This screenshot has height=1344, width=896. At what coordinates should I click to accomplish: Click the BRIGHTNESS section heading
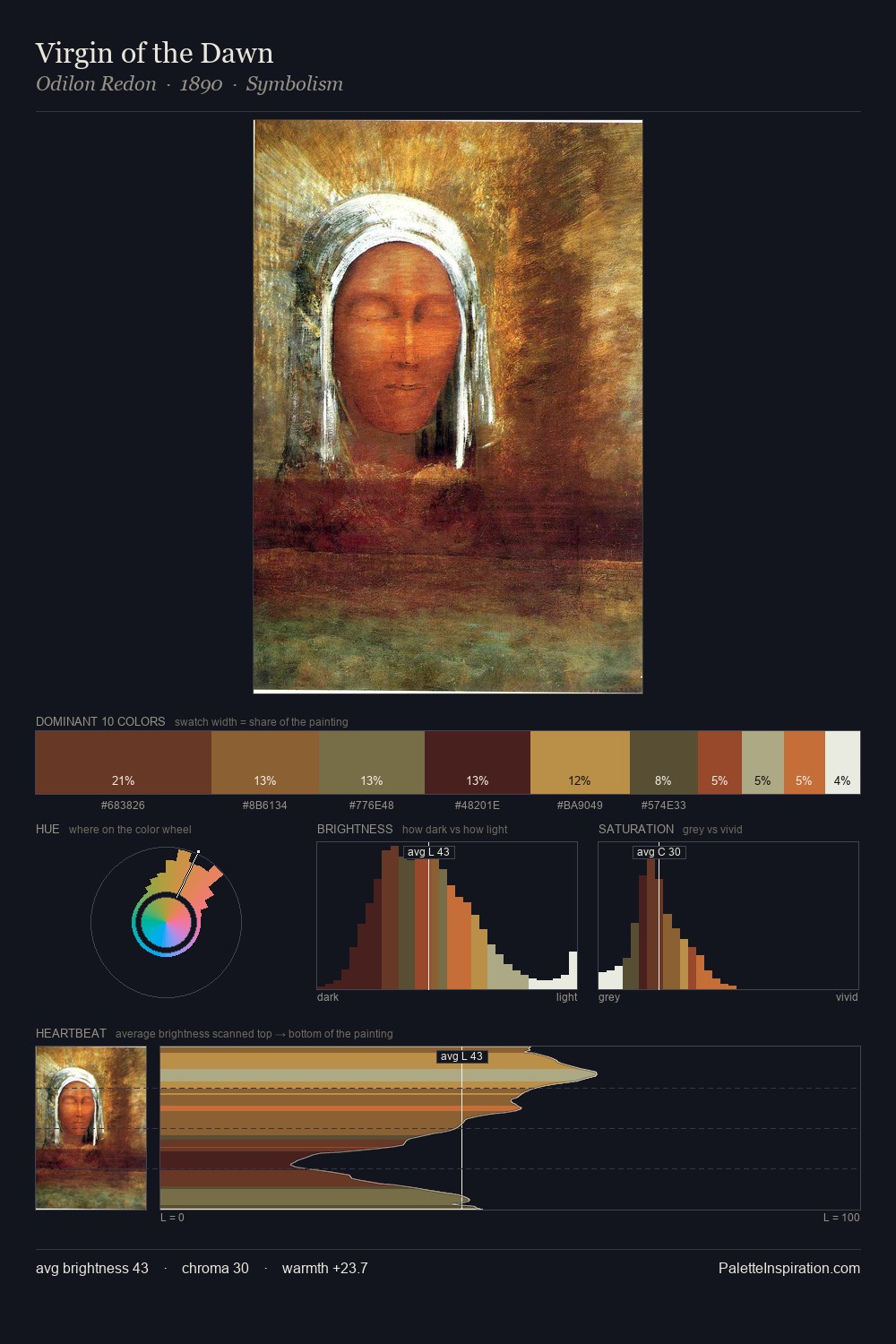click(355, 829)
